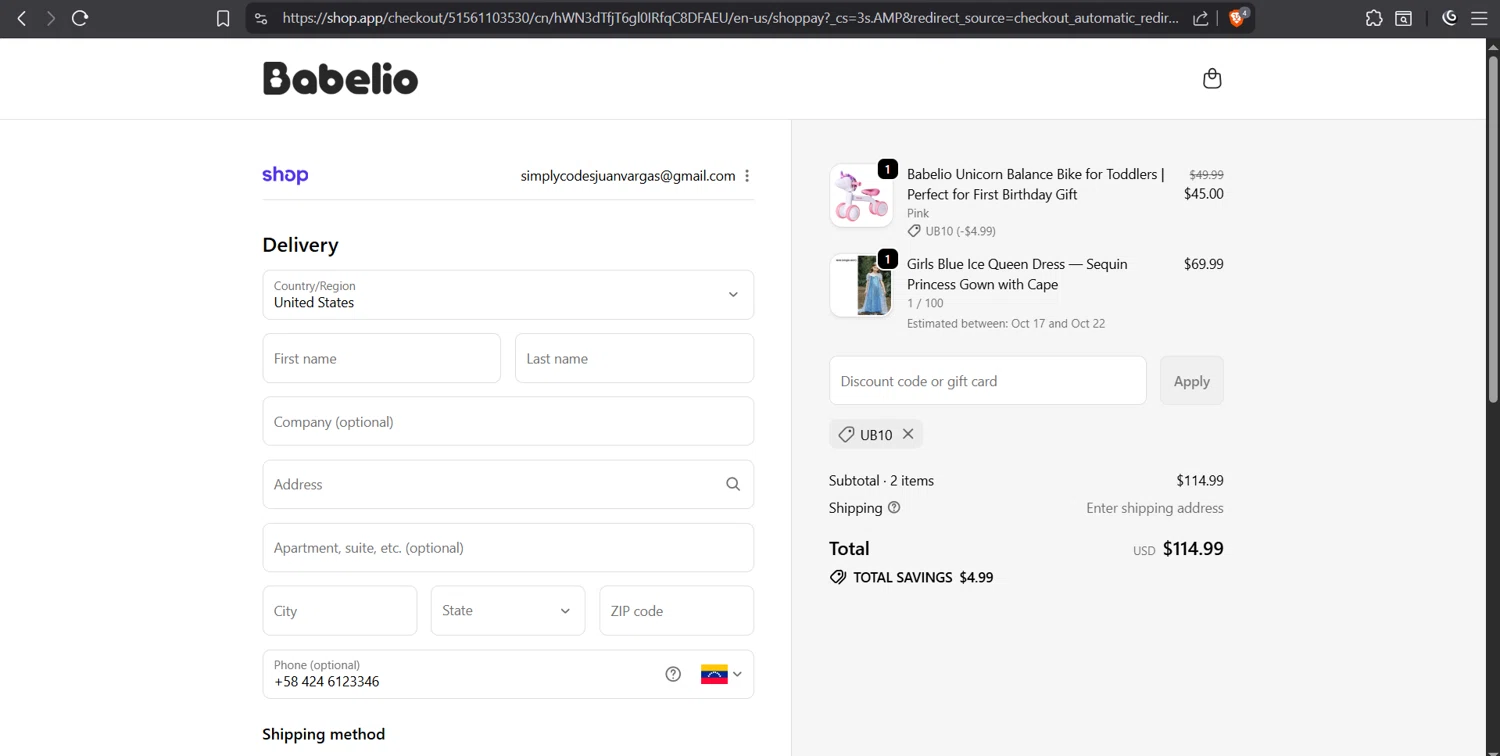The width and height of the screenshot is (1500, 756).
Task: Click the shipping info help icon
Action: tap(894, 507)
